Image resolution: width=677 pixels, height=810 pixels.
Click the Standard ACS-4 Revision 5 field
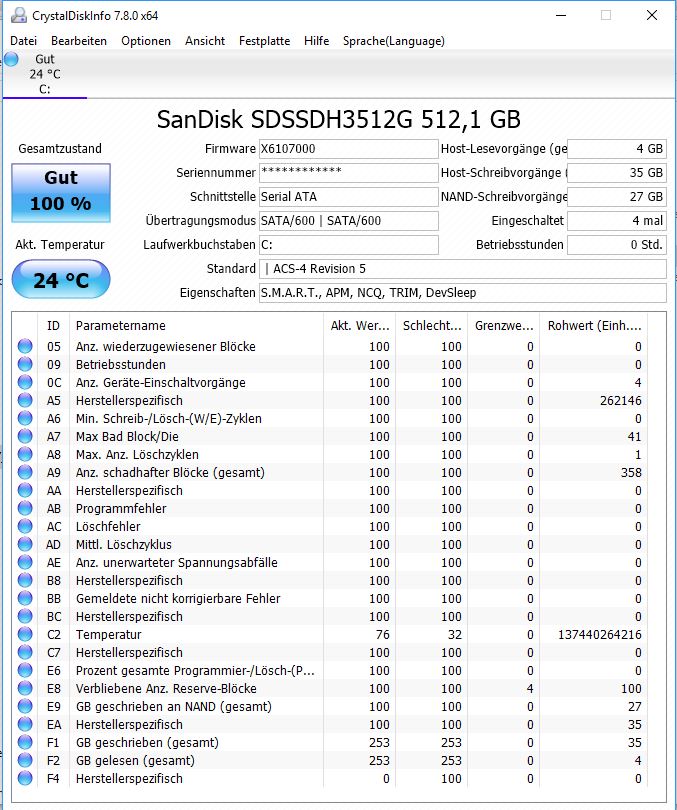click(x=463, y=269)
